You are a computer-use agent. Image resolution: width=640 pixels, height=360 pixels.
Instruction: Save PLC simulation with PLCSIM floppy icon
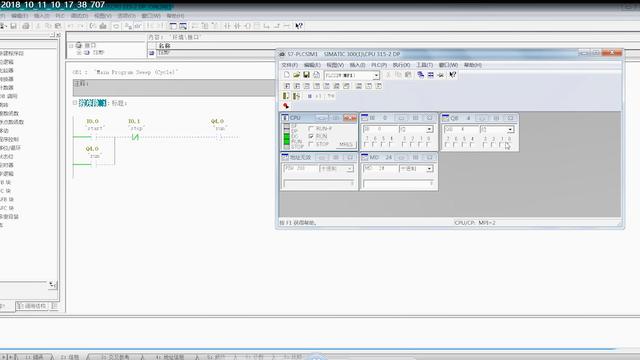(x=306, y=75)
